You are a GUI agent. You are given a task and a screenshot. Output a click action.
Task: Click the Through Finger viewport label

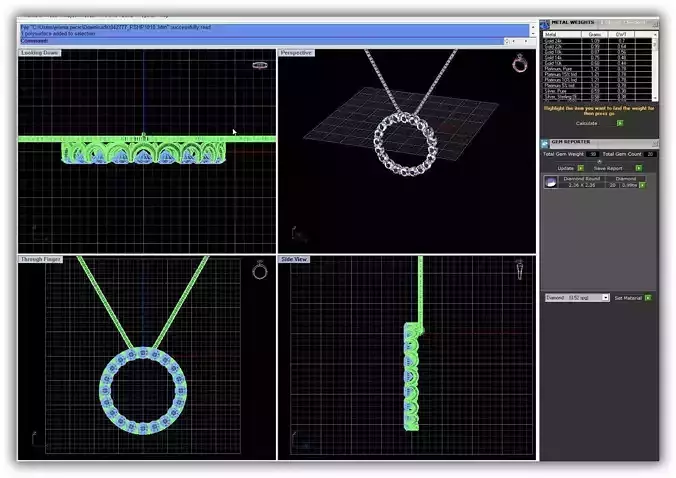coord(41,259)
